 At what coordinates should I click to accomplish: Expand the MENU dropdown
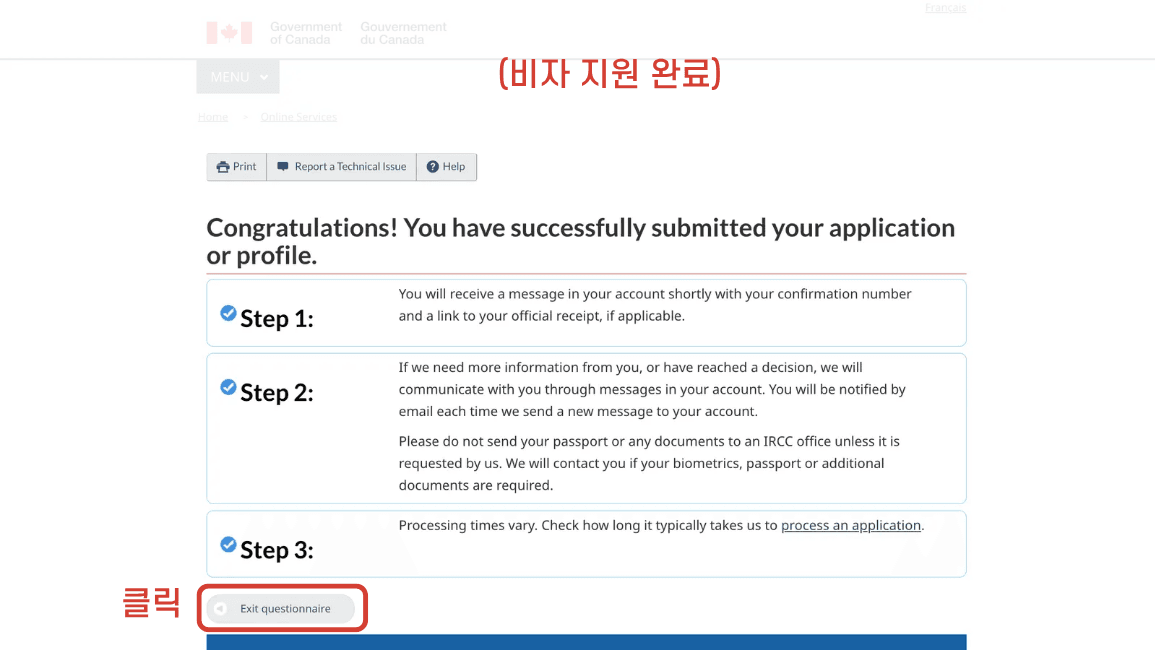tap(238, 77)
